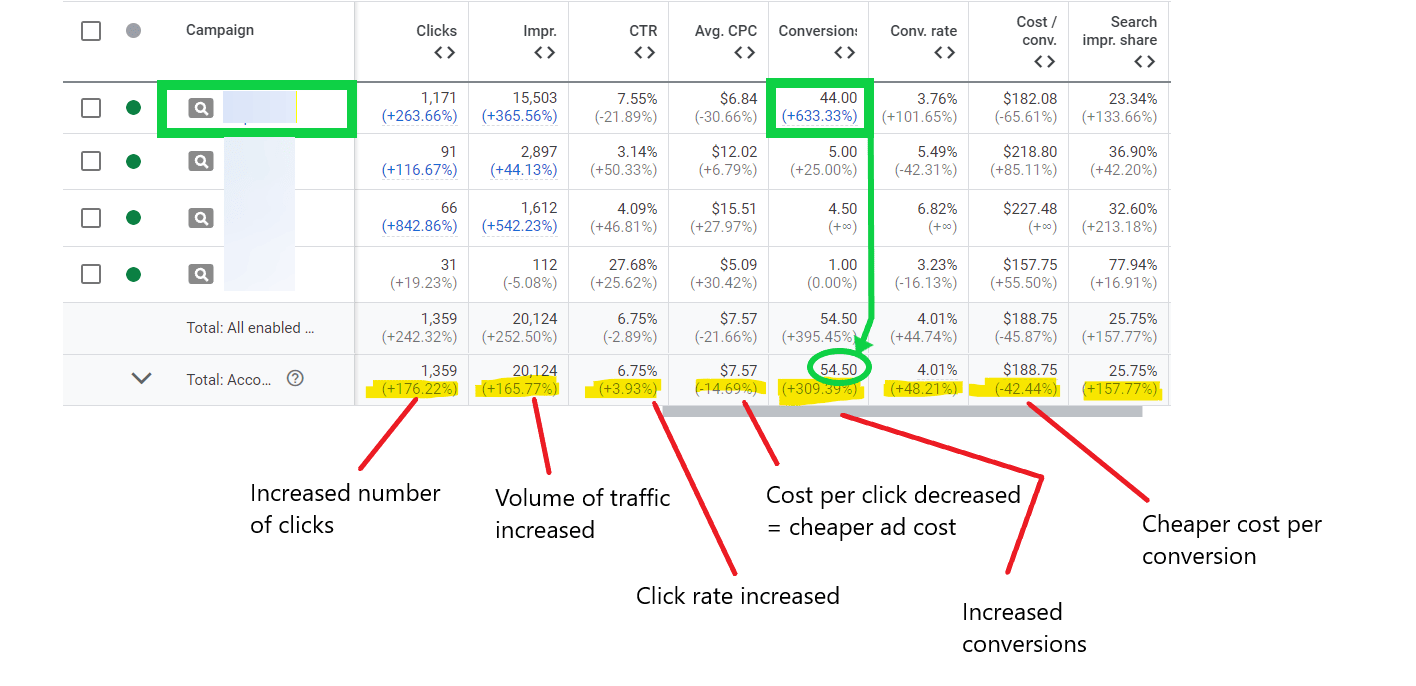Expand the Total: Account row chevron

point(141,379)
